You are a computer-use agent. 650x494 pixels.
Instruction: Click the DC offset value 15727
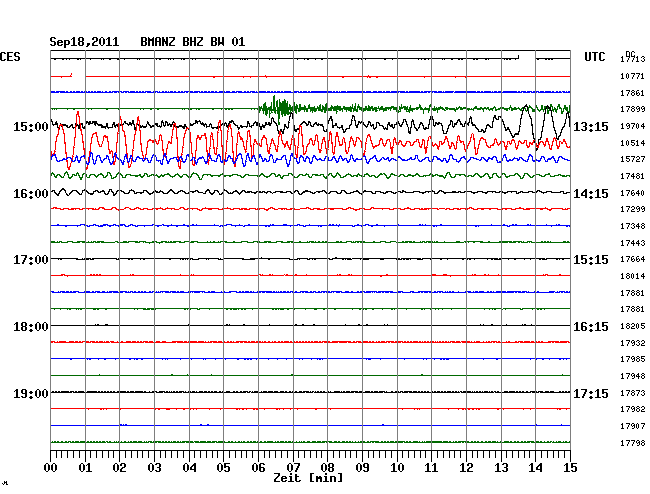(x=633, y=159)
